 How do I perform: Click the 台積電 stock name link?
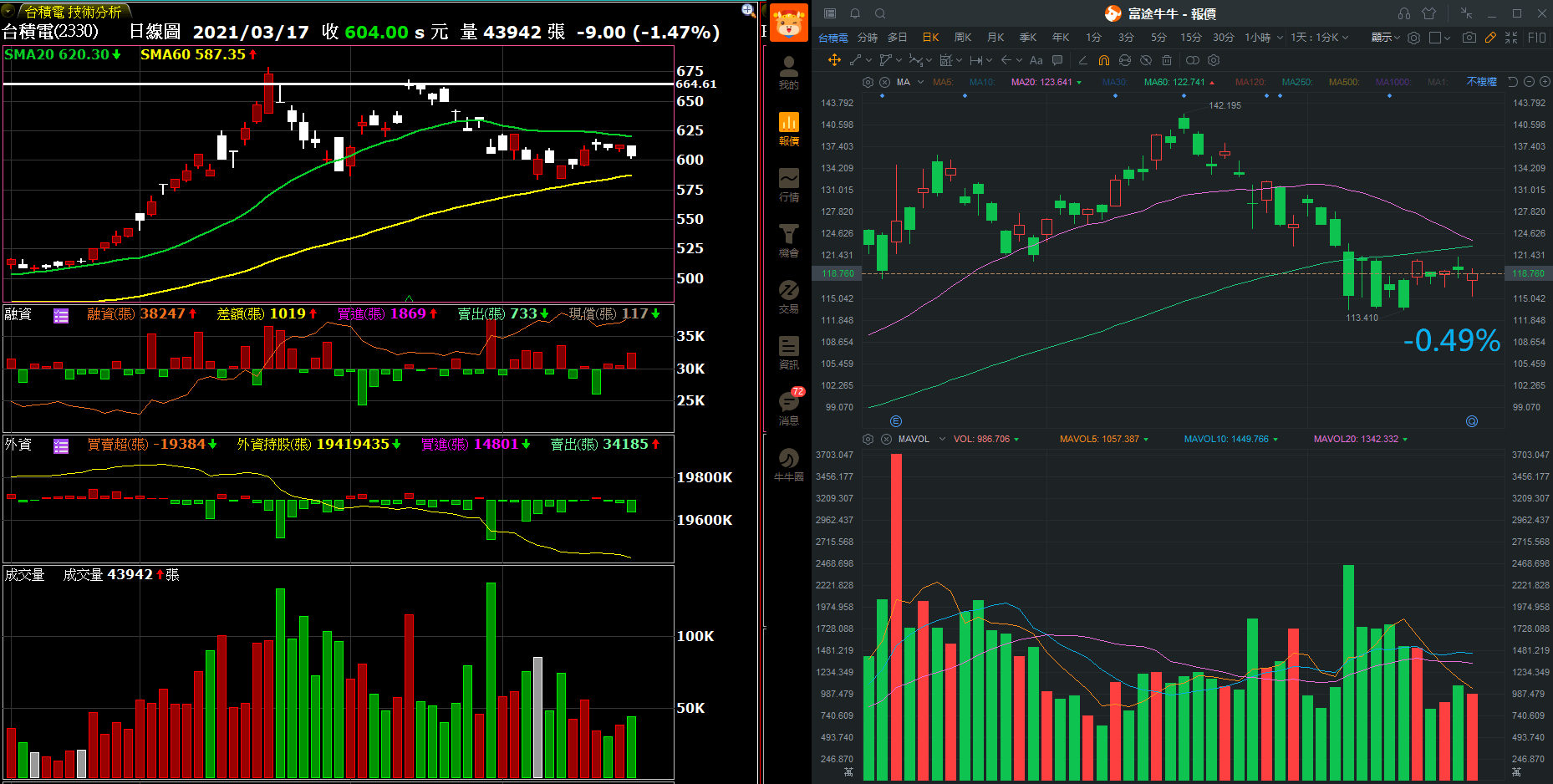pos(833,38)
